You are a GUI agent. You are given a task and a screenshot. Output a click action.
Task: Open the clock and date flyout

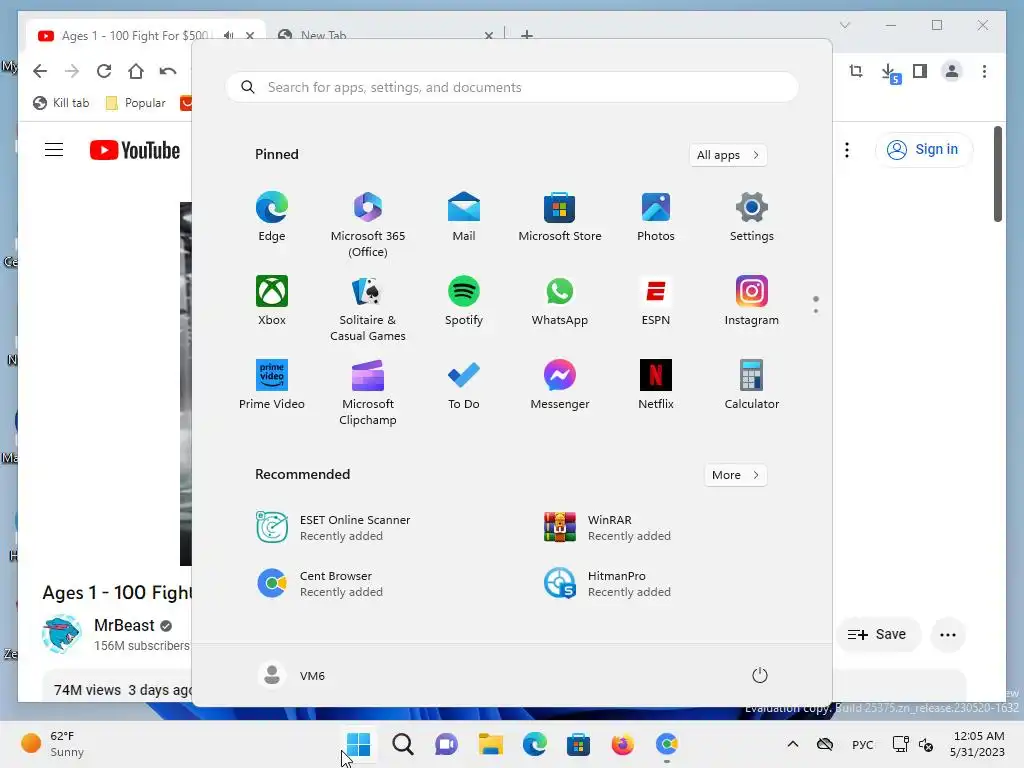pos(977,744)
